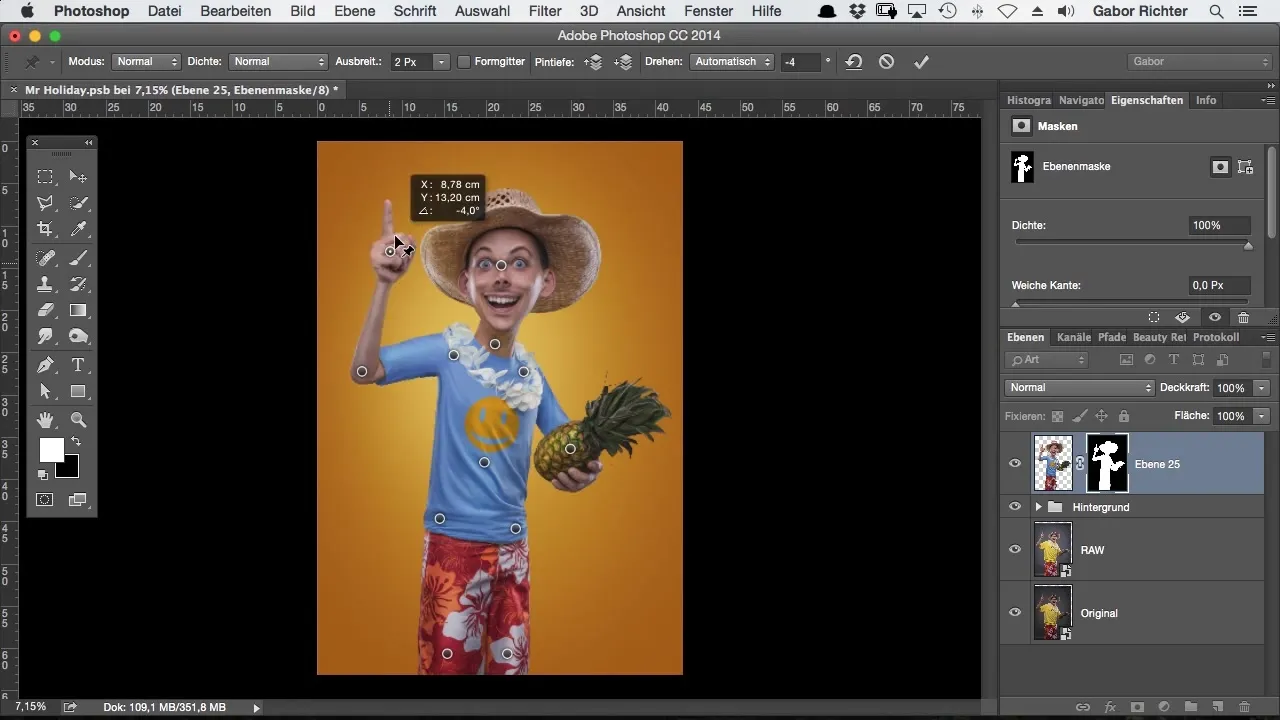1280x720 pixels.
Task: Select the History Brush tool
Action: coord(78,284)
